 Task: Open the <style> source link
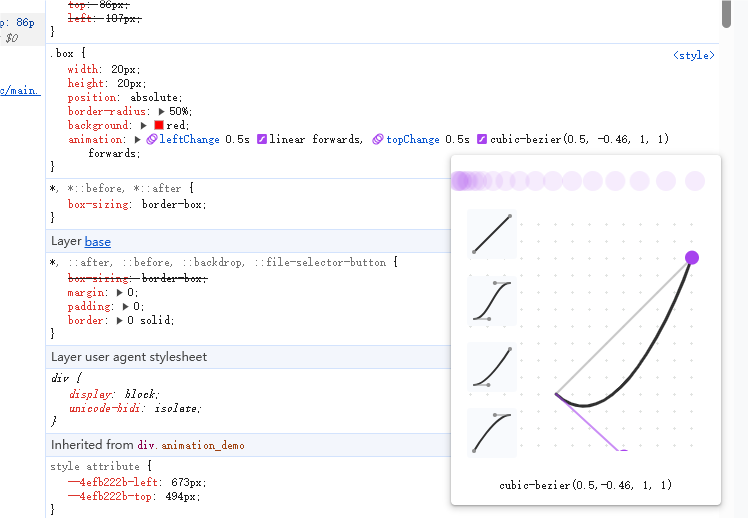click(x=694, y=55)
